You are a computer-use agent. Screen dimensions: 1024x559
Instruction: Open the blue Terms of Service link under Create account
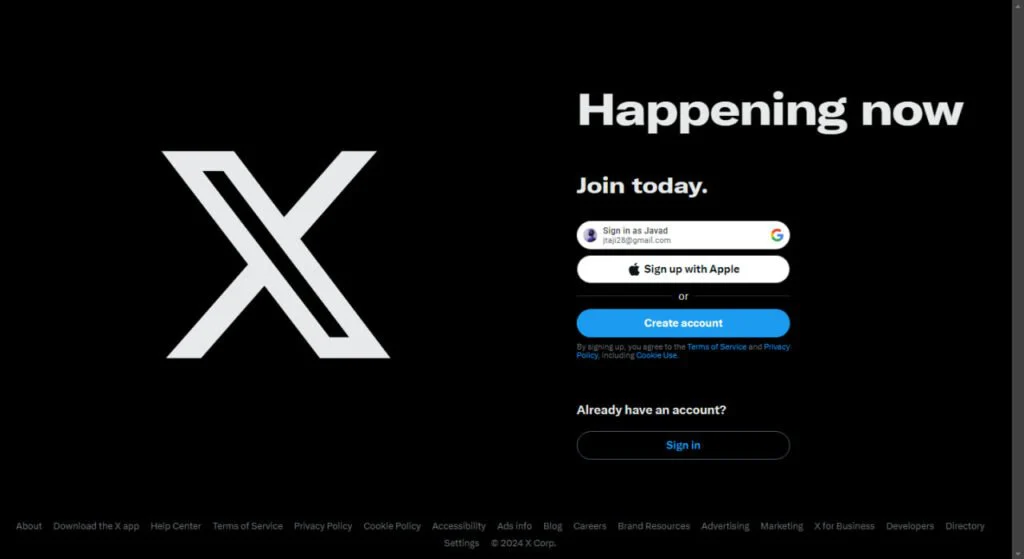716,347
